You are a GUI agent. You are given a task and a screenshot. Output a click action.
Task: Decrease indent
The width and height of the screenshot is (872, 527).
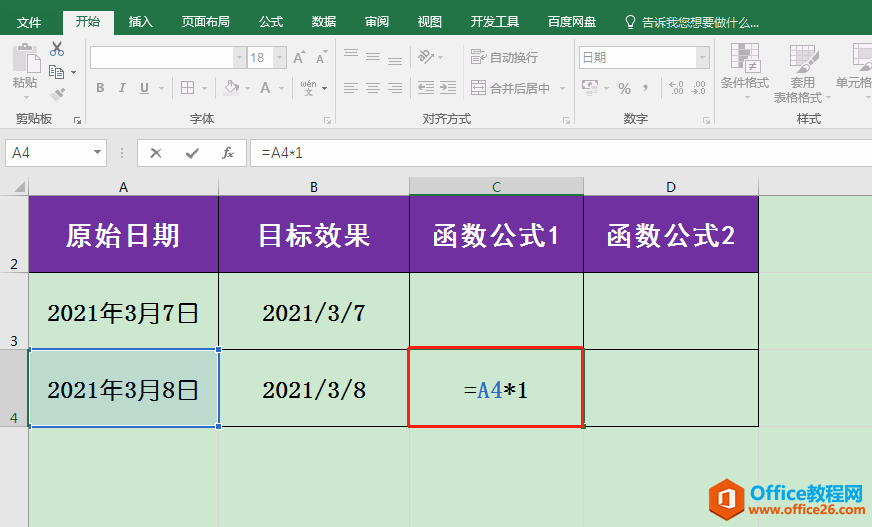(426, 88)
